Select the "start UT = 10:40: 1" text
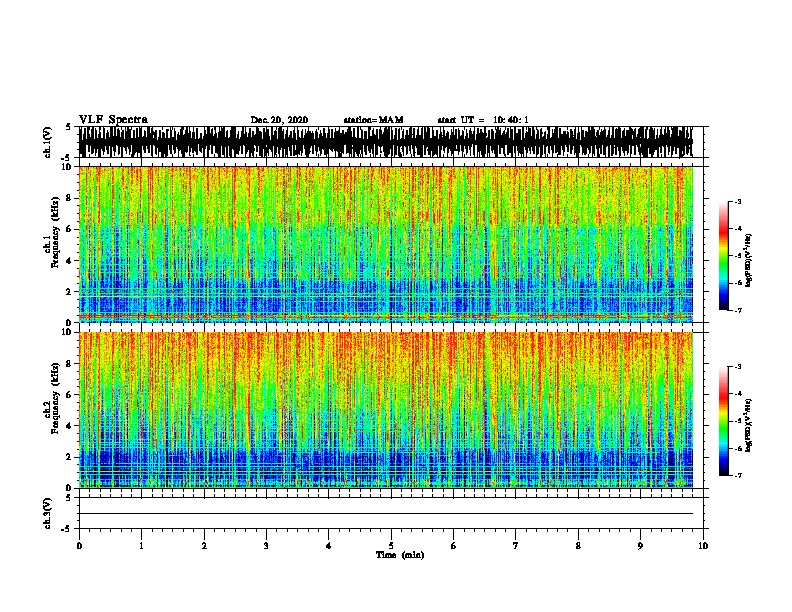 (x=483, y=120)
